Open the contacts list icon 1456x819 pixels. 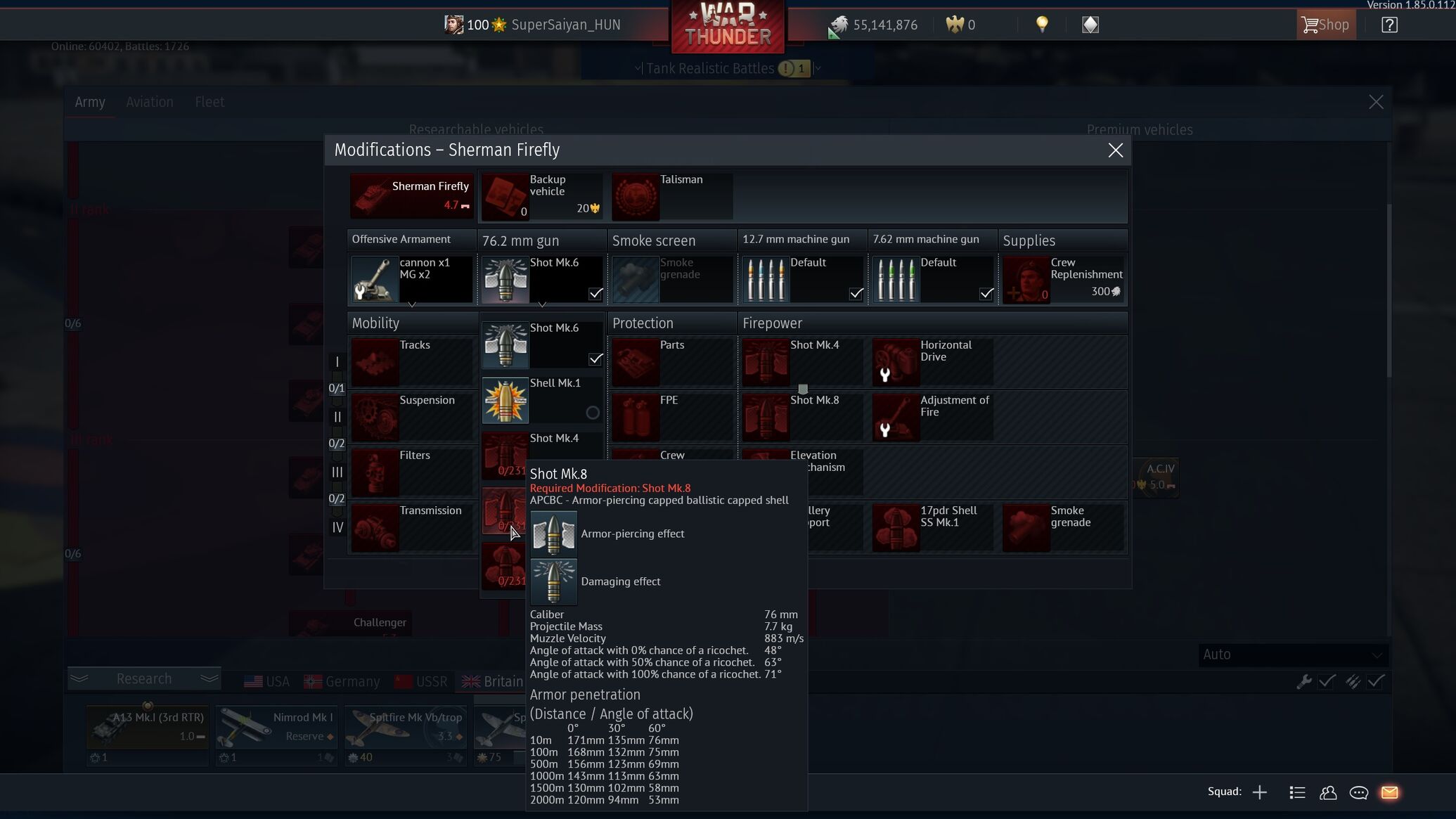point(1297,792)
